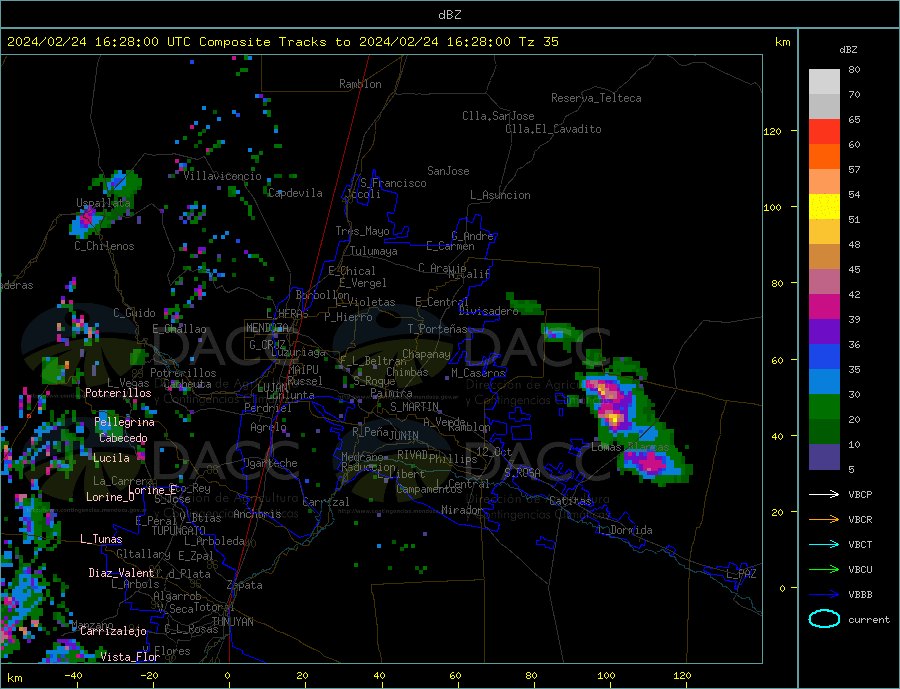Click the Clla.SanJose label
This screenshot has width=900, height=689.
pos(498,116)
